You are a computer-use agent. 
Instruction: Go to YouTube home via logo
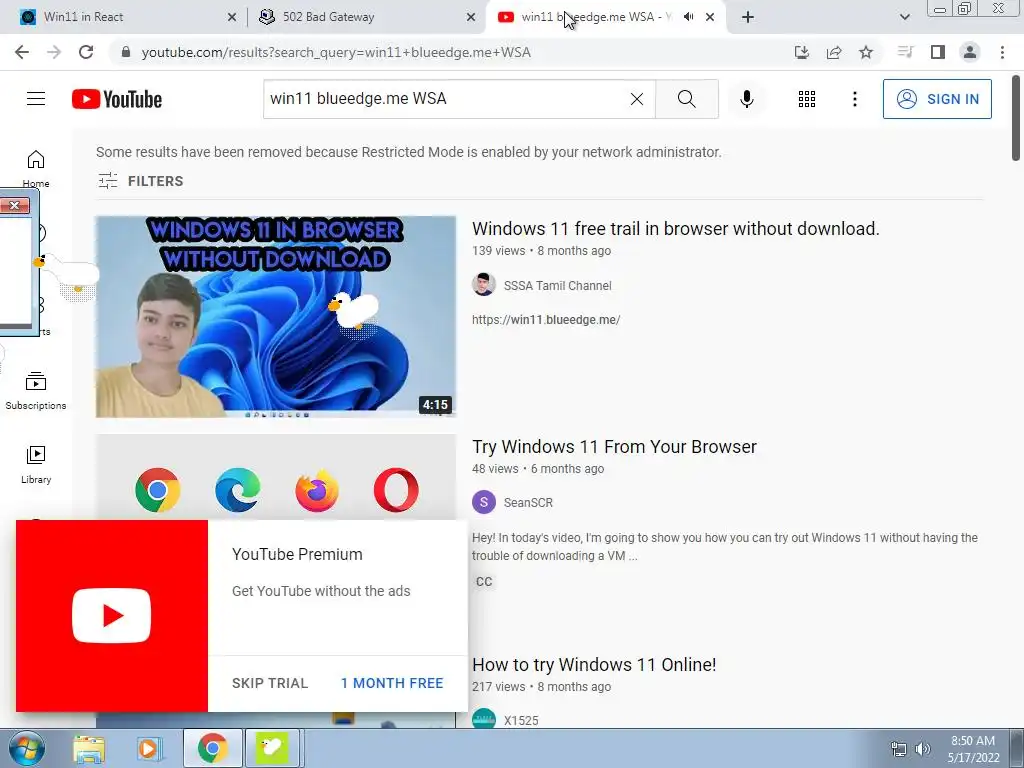(x=117, y=99)
